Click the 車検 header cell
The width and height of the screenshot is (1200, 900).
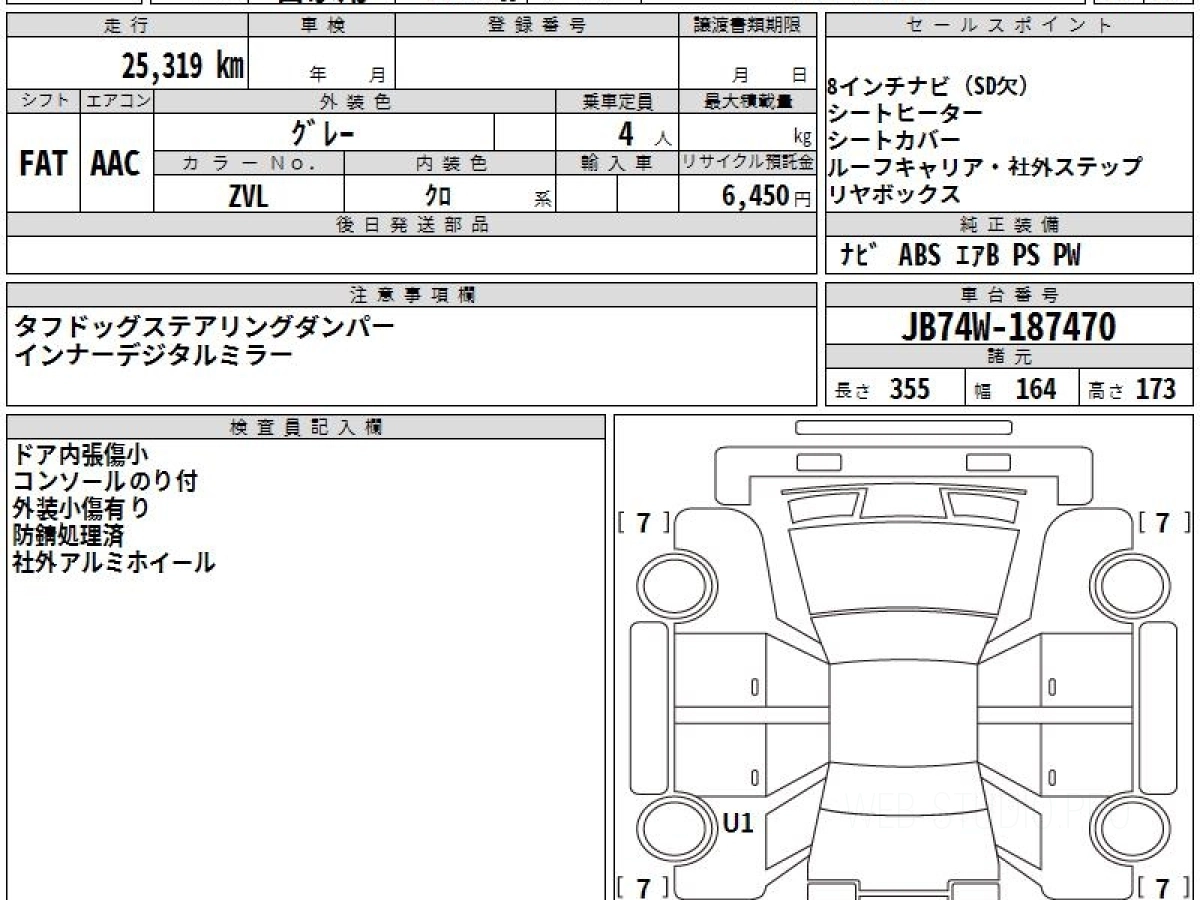click(322, 26)
